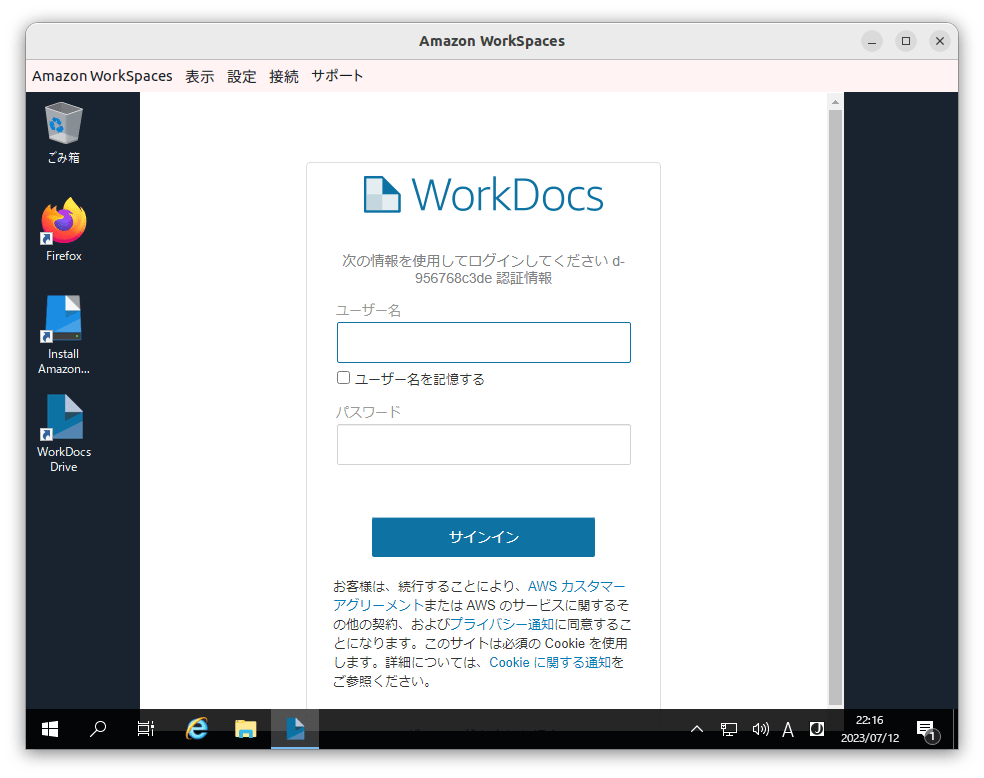
Task: Open Internet Explorer from the taskbar
Action: [196, 729]
